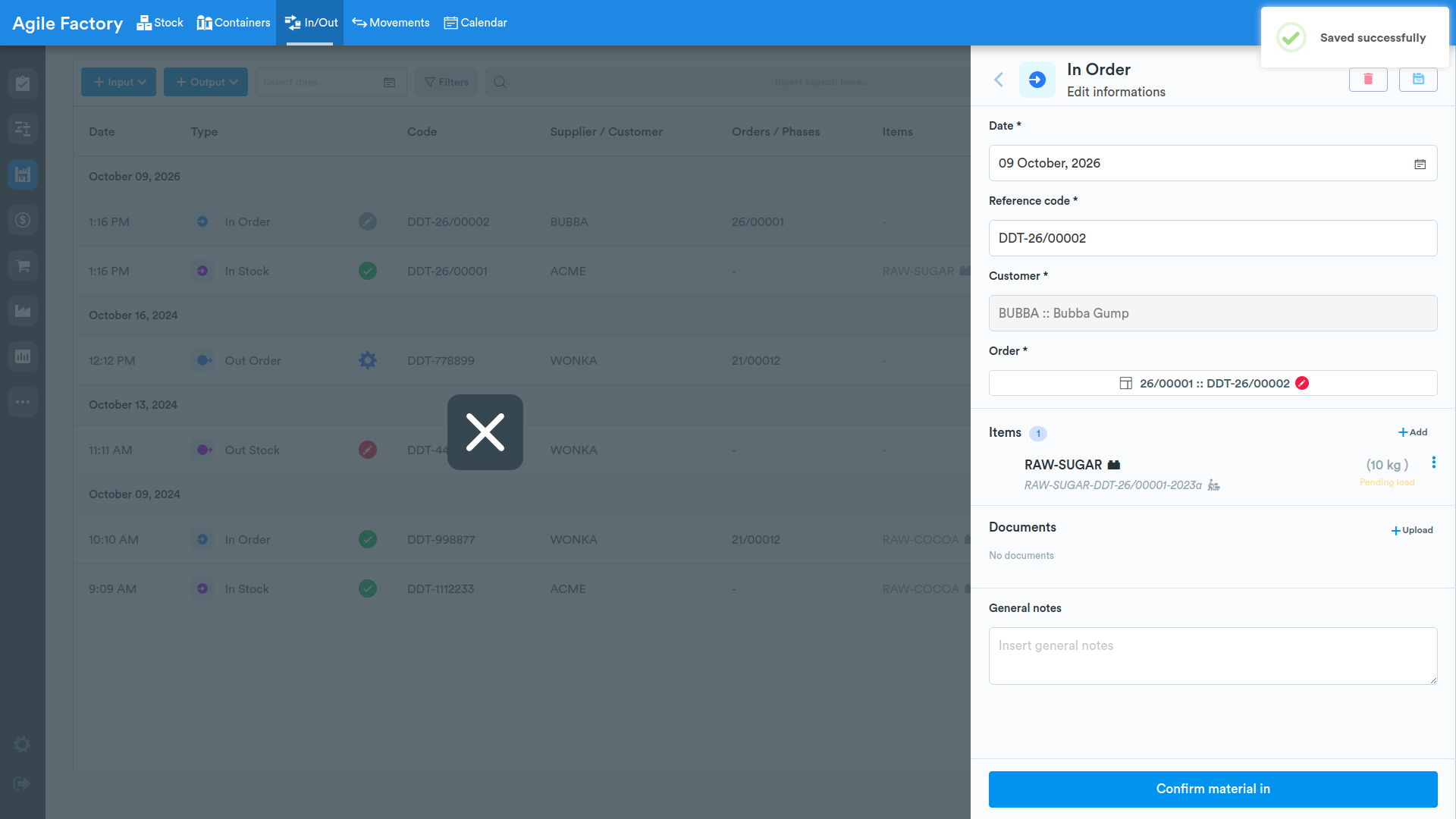Expand the Output dropdown button
Screen dimensions: 1456x819
pos(206,82)
